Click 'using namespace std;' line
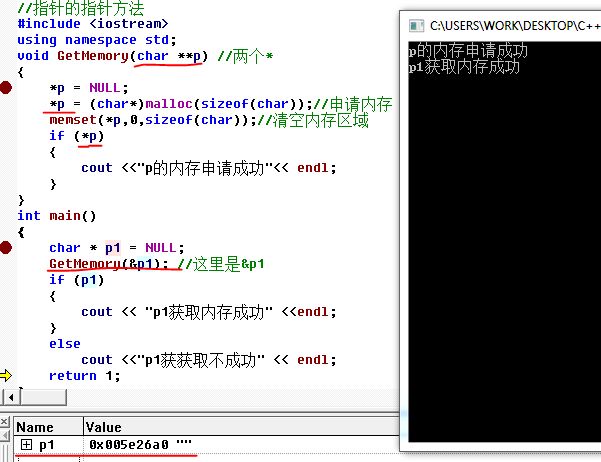The width and height of the screenshot is (601, 462). [97, 40]
